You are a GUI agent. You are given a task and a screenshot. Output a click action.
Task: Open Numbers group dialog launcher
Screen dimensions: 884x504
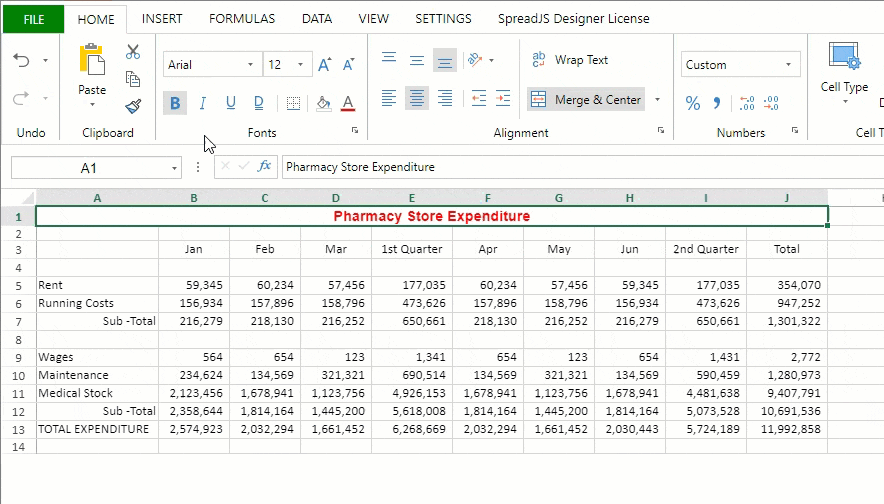click(795, 130)
